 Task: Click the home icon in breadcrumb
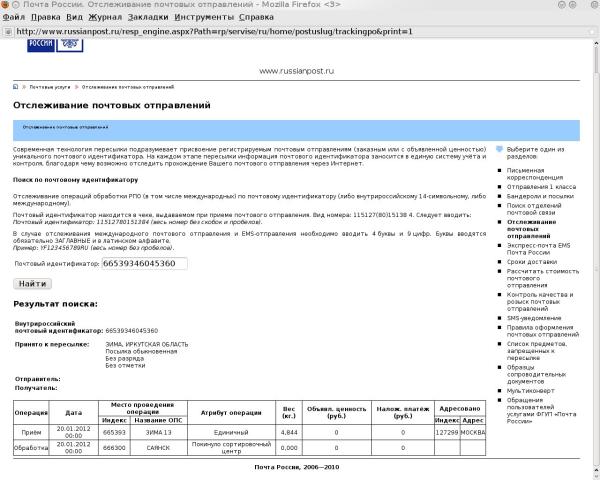(x=15, y=87)
